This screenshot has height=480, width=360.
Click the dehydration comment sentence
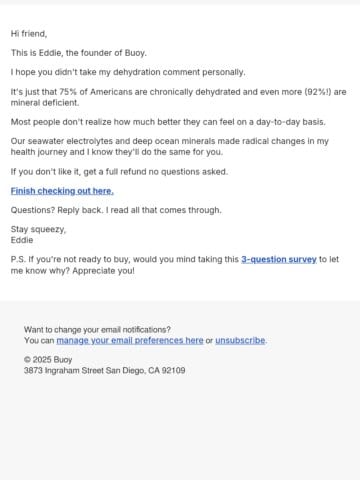[128, 72]
